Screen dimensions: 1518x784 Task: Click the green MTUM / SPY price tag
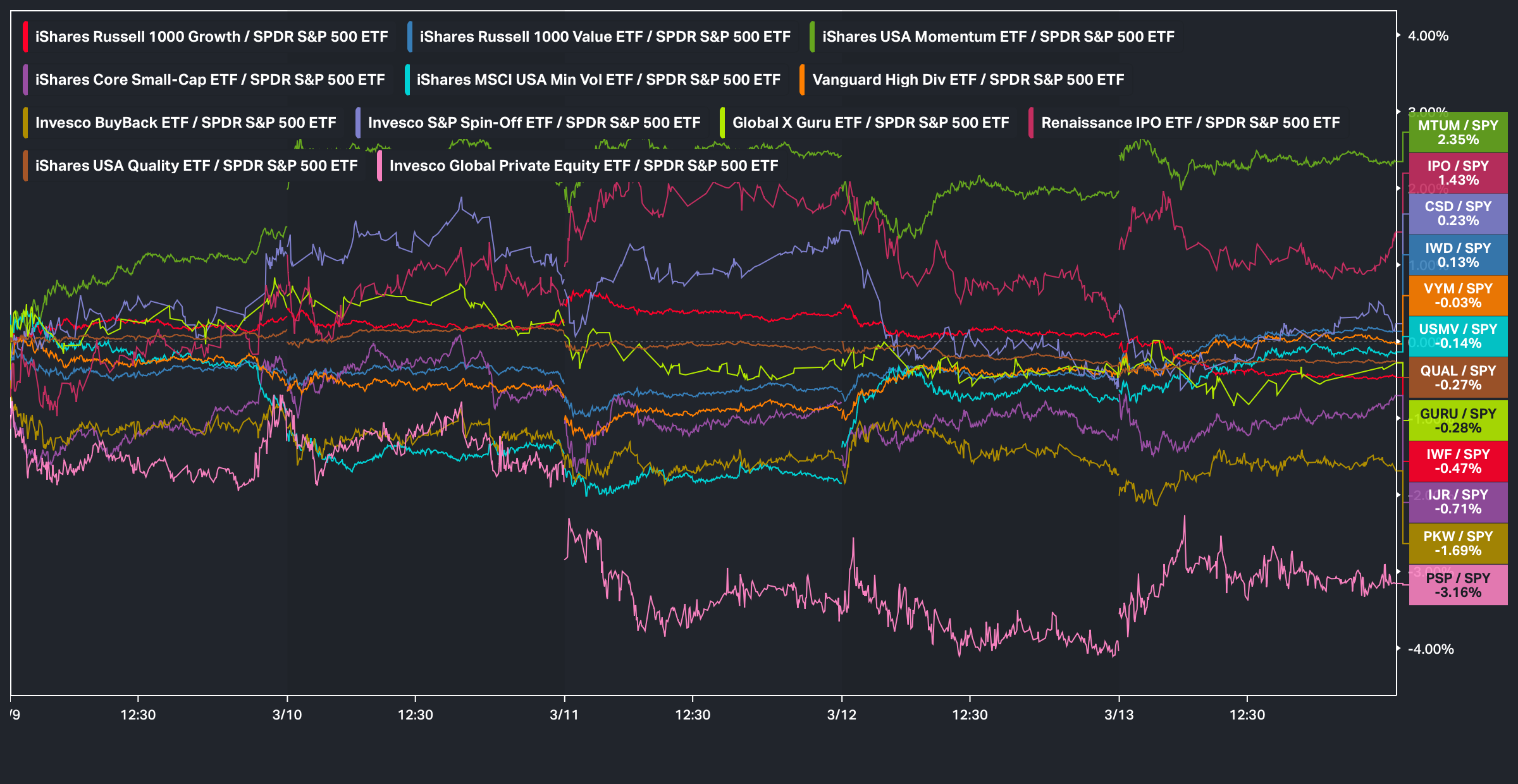pyautogui.click(x=1458, y=133)
